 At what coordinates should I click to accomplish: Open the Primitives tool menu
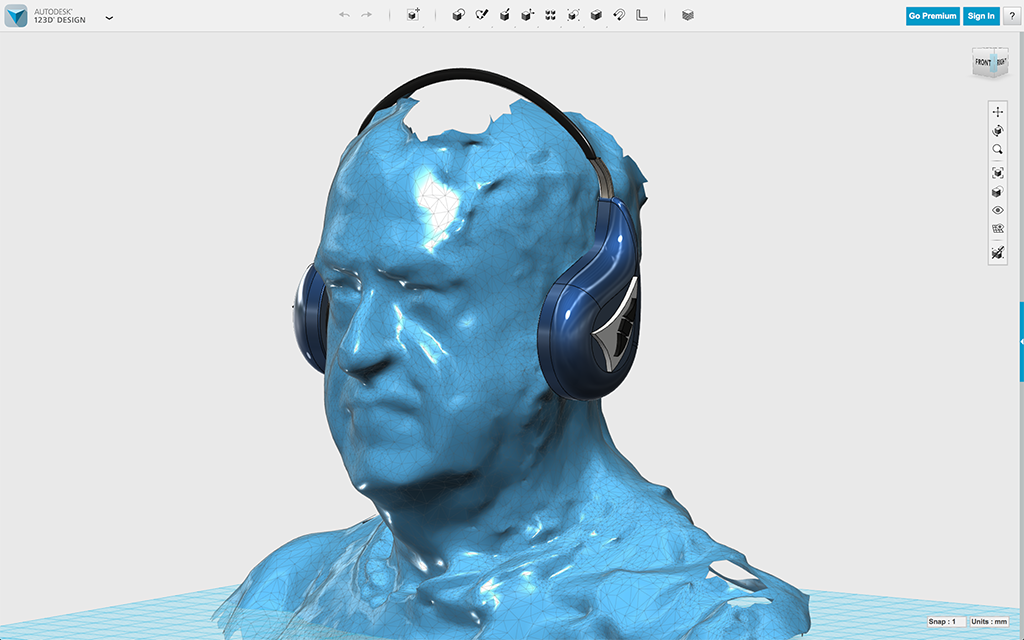458,15
